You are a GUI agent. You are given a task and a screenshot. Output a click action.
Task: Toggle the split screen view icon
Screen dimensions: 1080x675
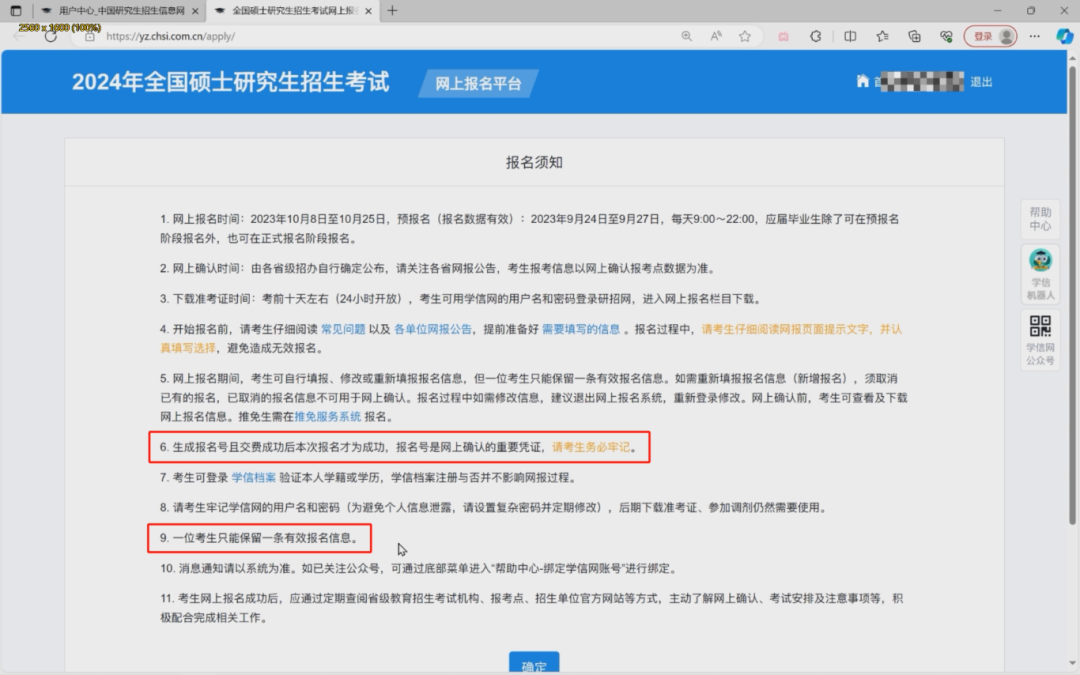pyautogui.click(x=850, y=36)
